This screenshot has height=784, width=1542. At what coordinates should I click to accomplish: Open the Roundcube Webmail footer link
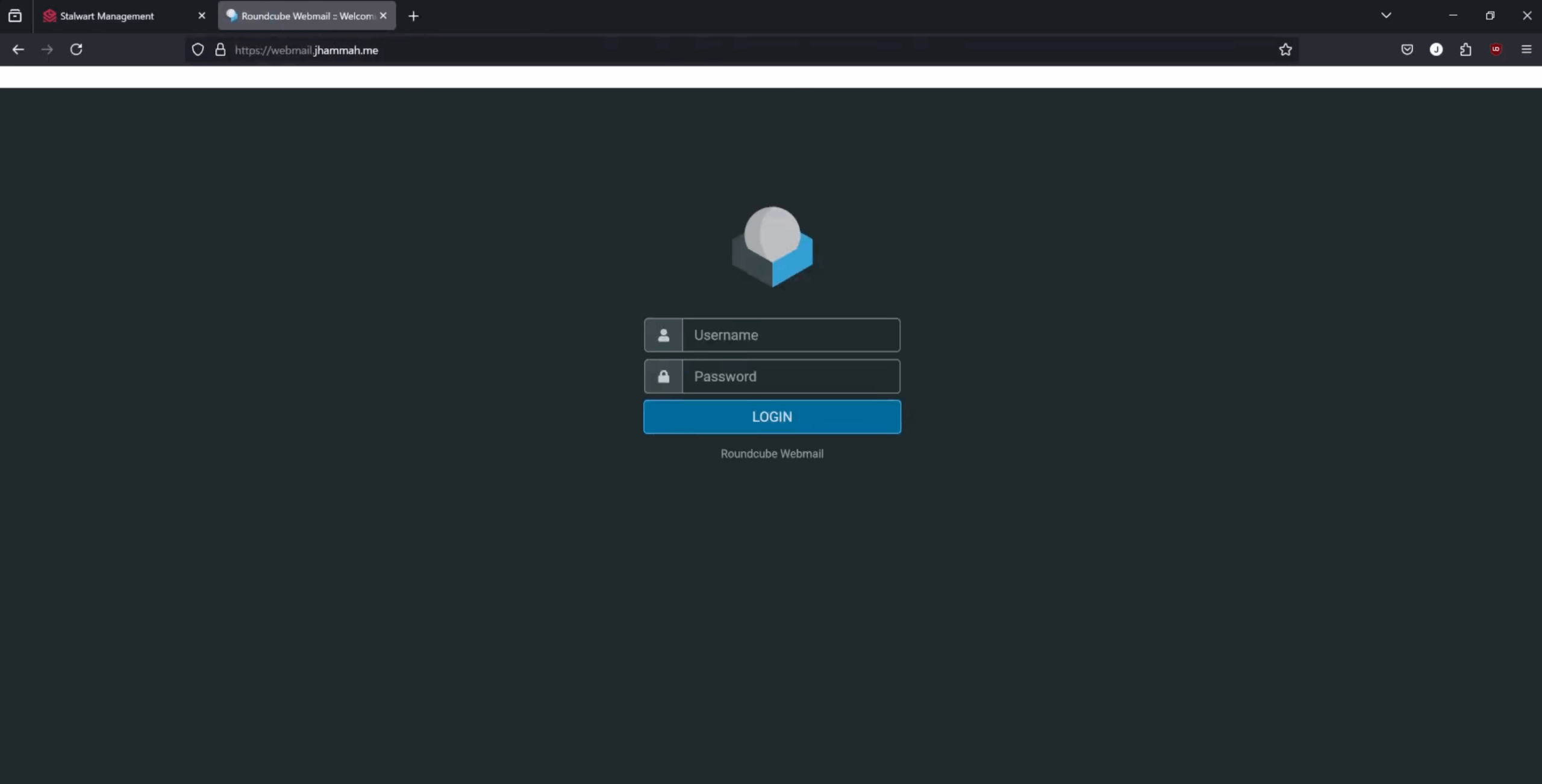[772, 454]
